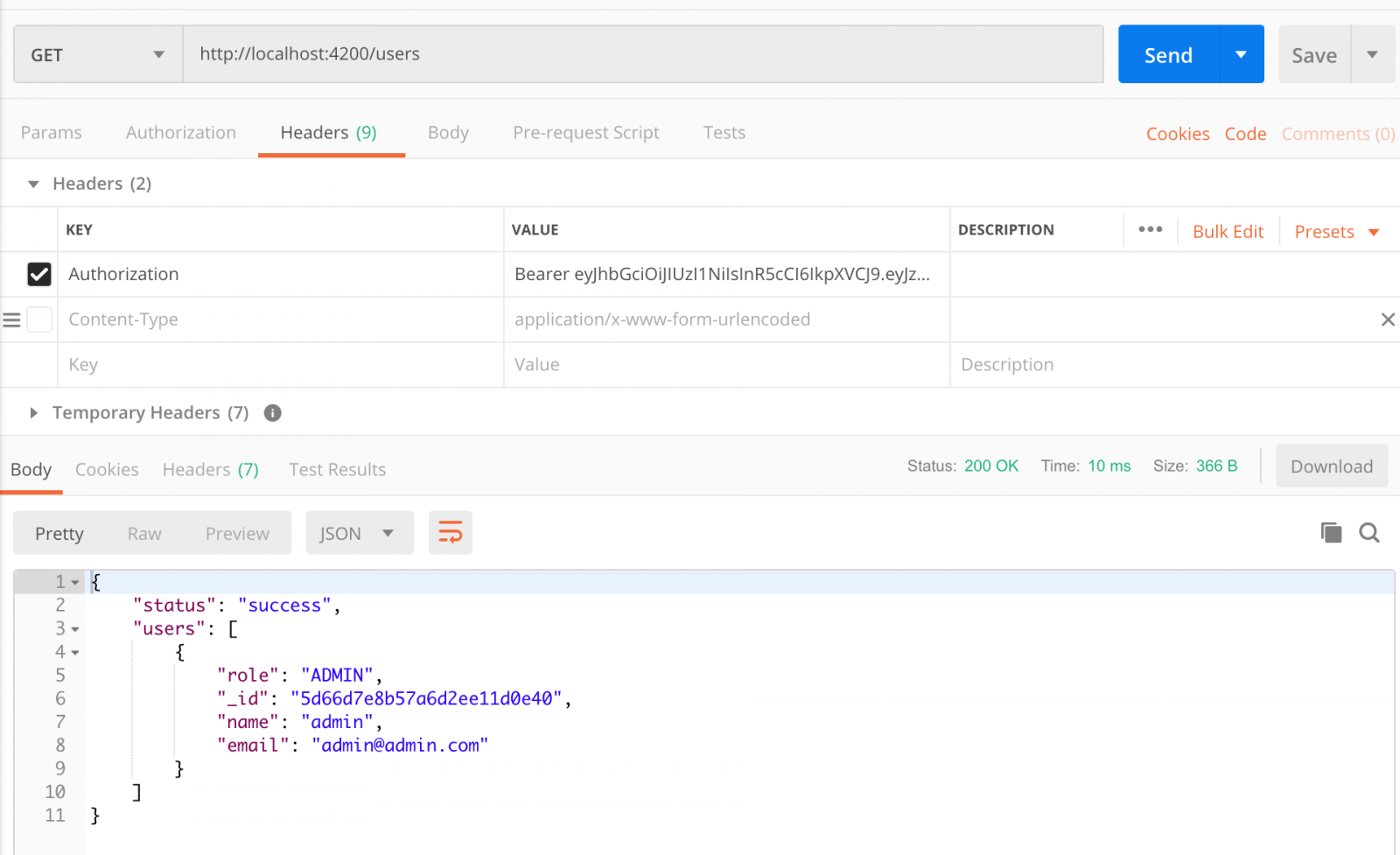The width and height of the screenshot is (1400, 855).
Task: Delete the Content-Type header row with X
Action: pos(1388,319)
